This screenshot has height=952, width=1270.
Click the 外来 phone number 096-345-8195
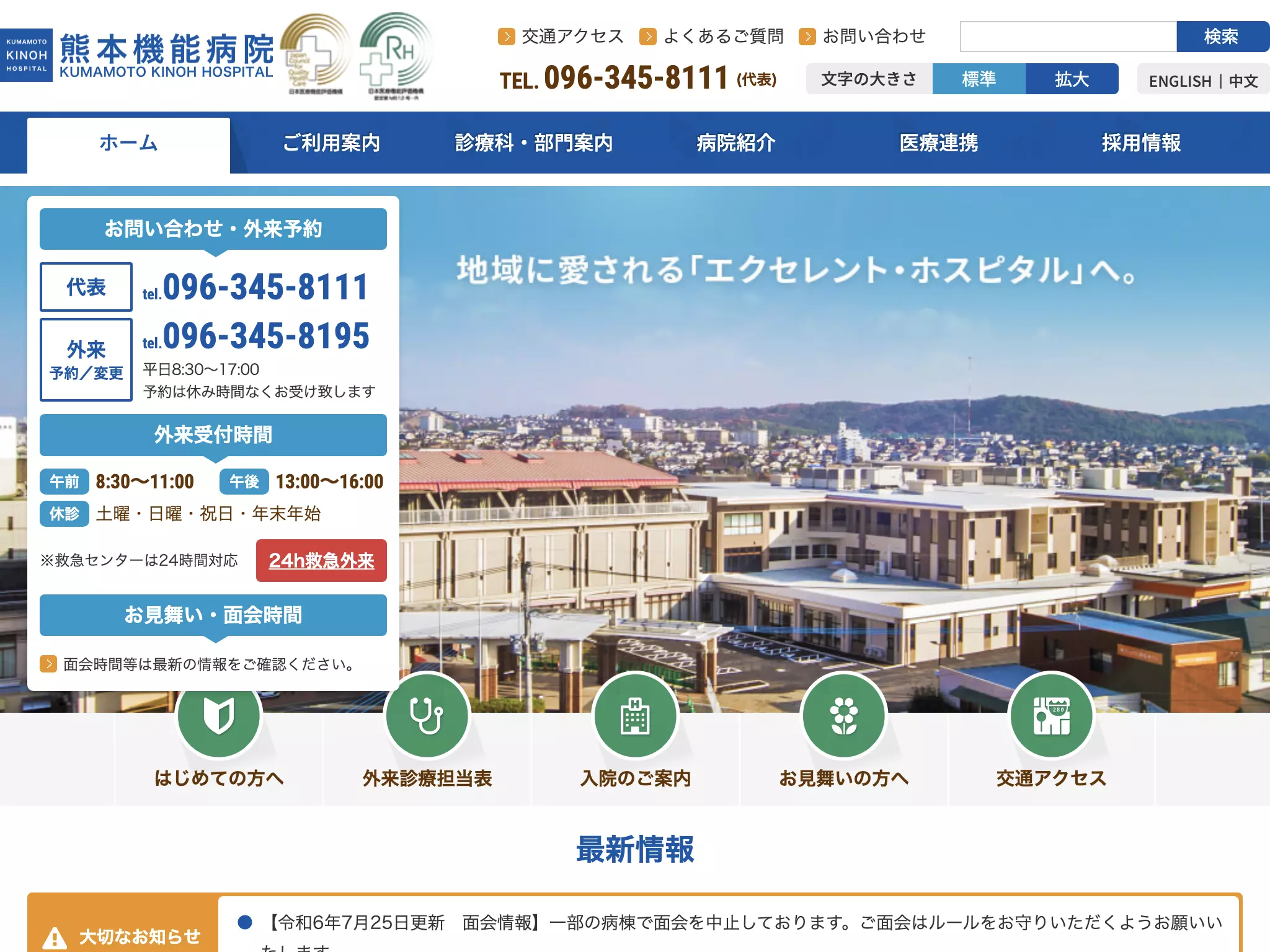pos(256,337)
